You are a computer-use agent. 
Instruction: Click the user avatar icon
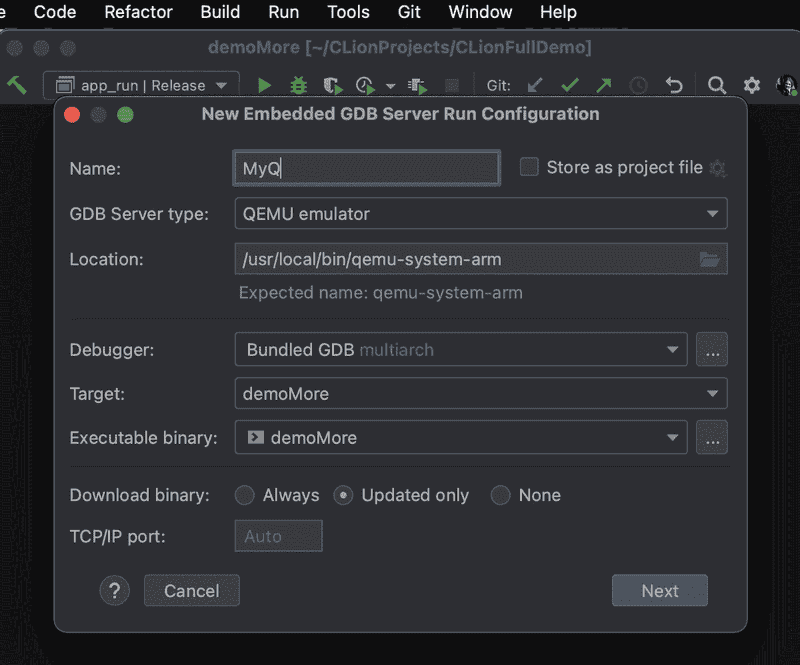[x=786, y=85]
